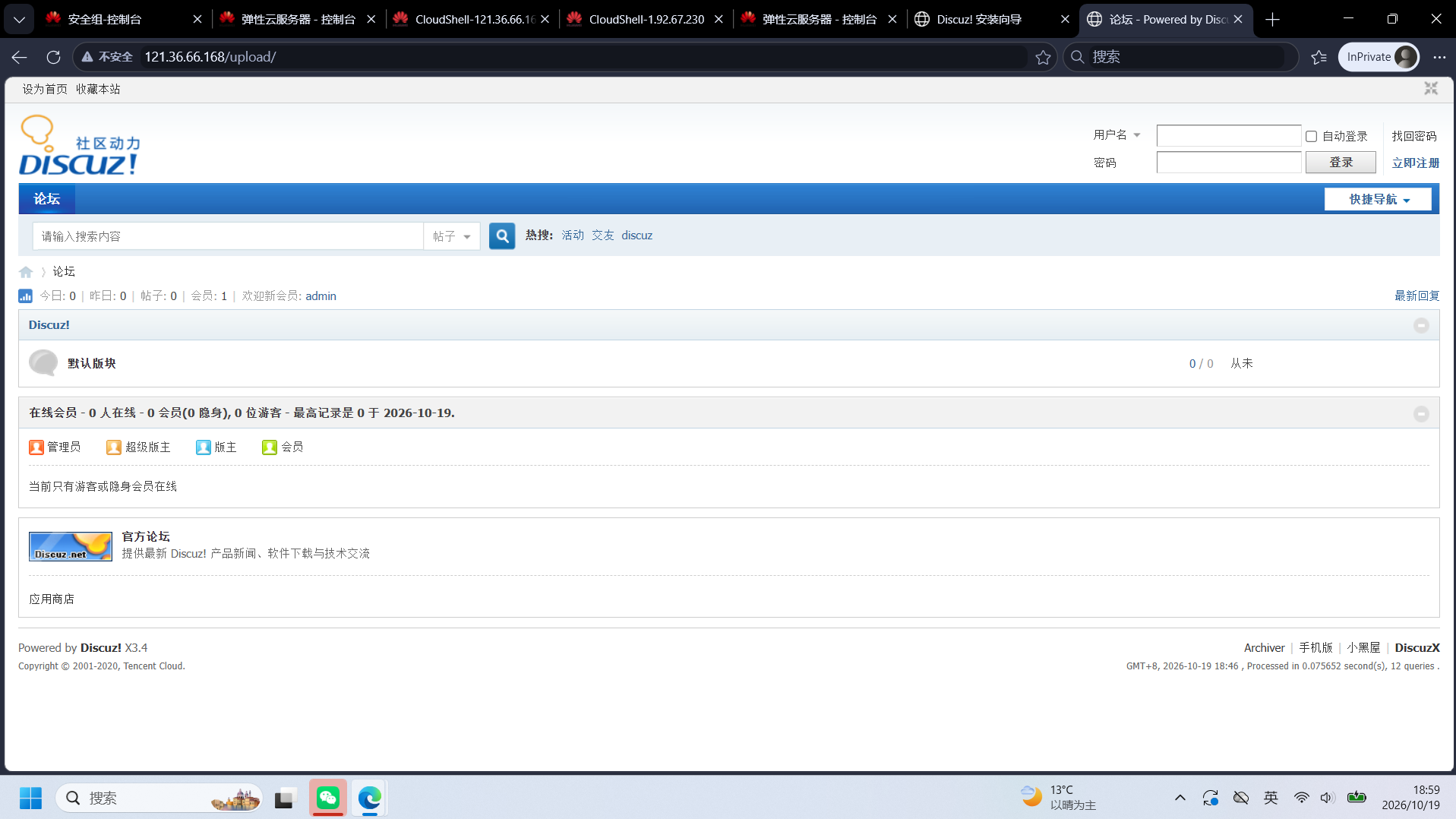Screen dimensions: 1456x819
Task: Click hot search term 活动
Action: click(x=573, y=236)
